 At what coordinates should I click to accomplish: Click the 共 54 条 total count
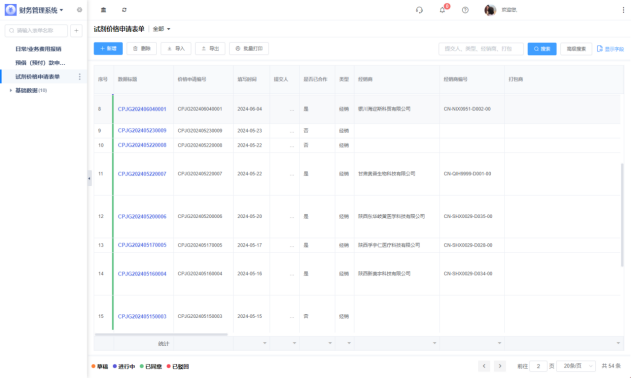tap(611, 366)
